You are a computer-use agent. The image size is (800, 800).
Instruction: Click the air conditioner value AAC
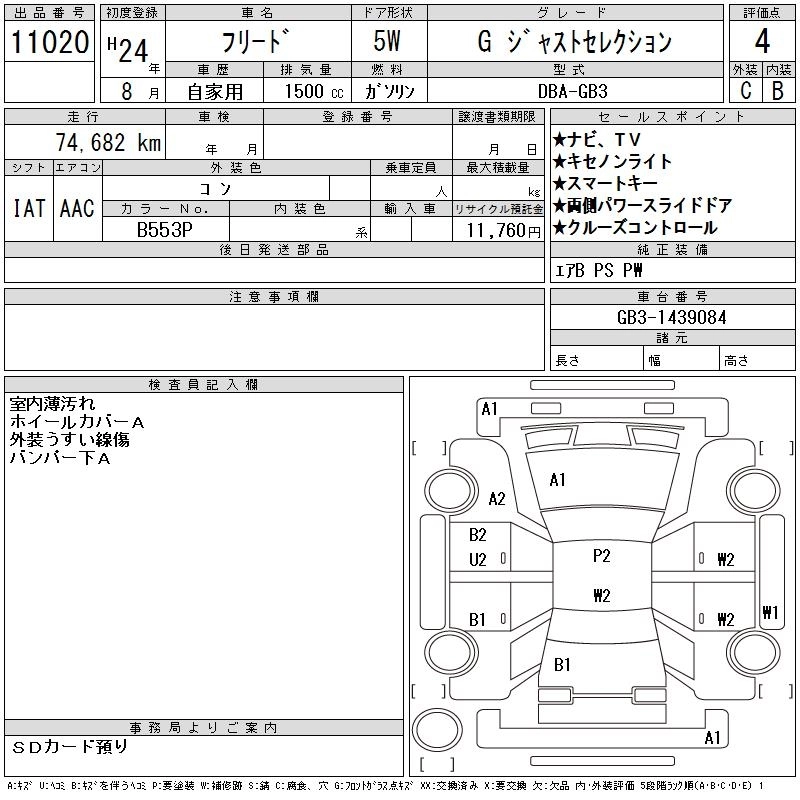77,208
